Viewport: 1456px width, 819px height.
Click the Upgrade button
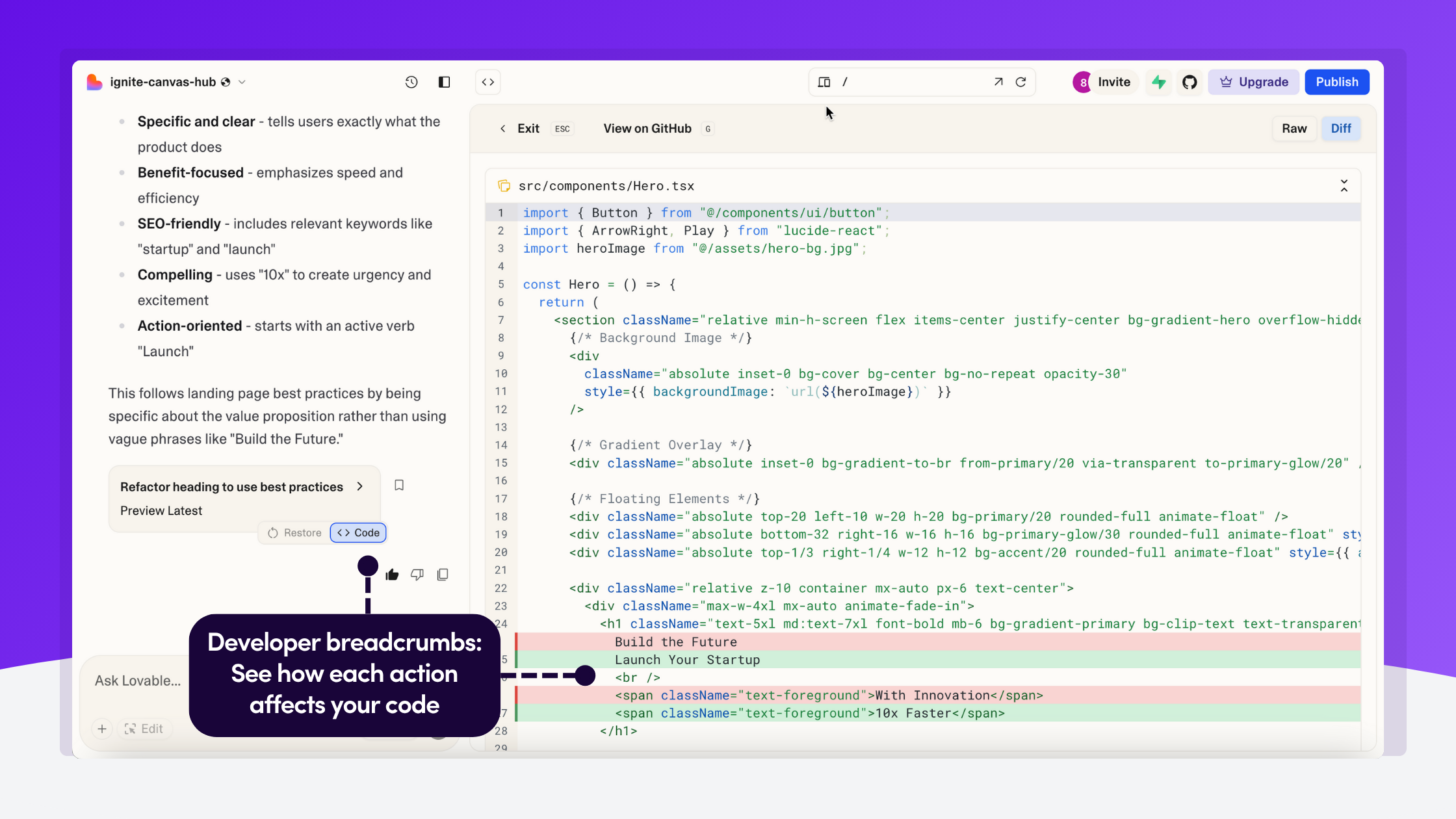[x=1254, y=82]
